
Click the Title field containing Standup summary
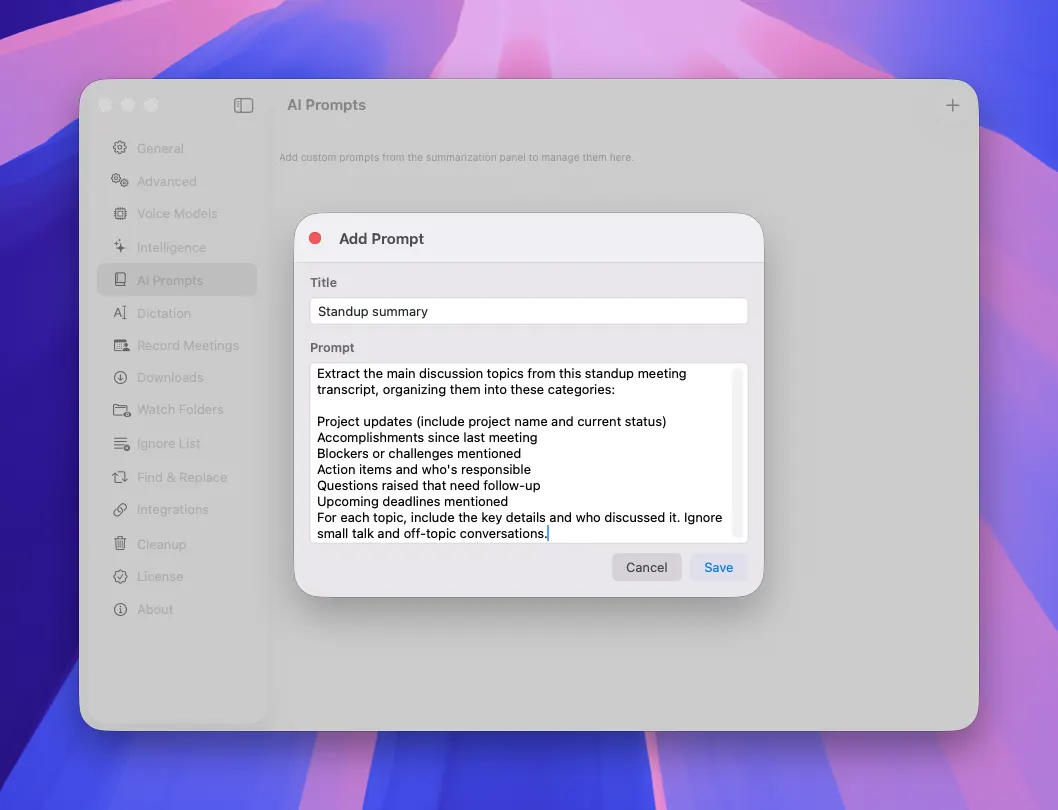point(528,311)
